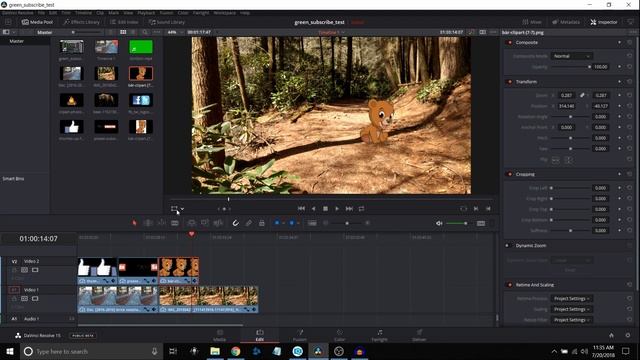
Task: Switch to the Color page
Action: click(340, 336)
